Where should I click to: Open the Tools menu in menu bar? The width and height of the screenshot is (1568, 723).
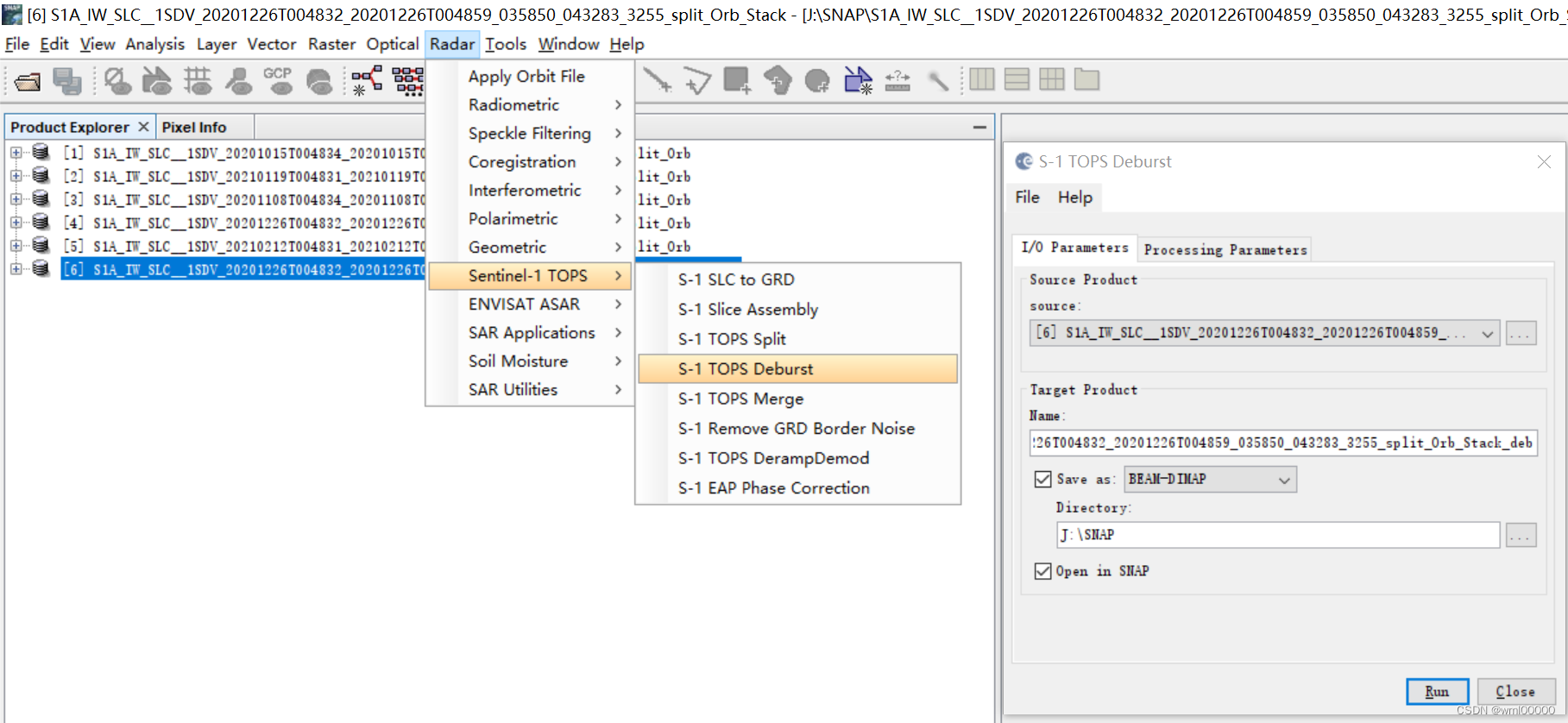(x=506, y=44)
